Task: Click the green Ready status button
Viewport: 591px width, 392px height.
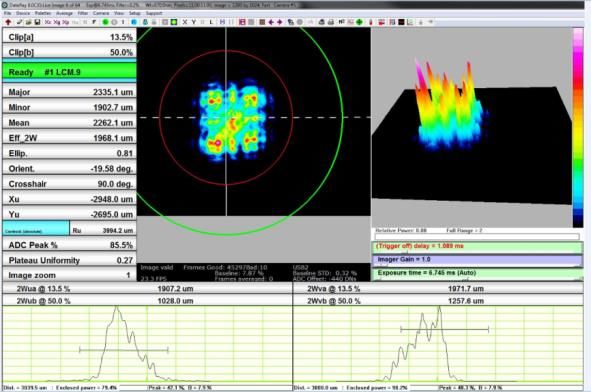Action: (x=69, y=72)
